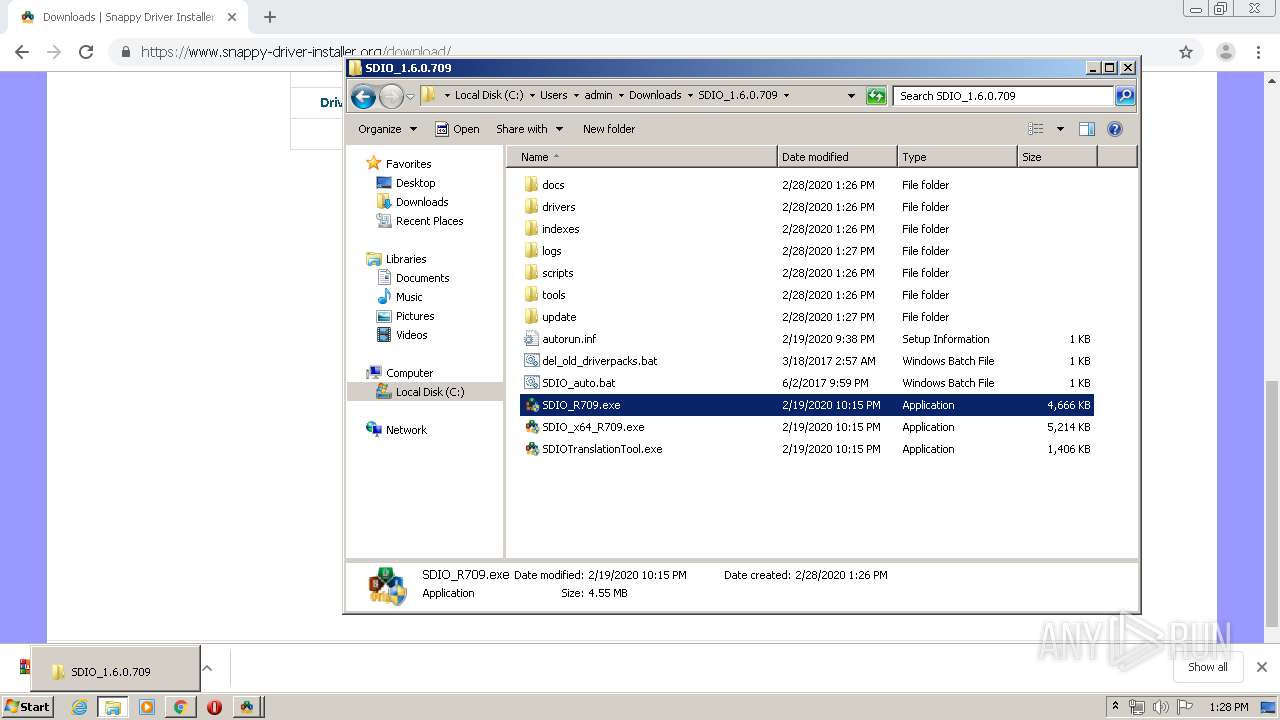This screenshot has width=1280, height=720.
Task: Create a New folder
Action: click(609, 129)
